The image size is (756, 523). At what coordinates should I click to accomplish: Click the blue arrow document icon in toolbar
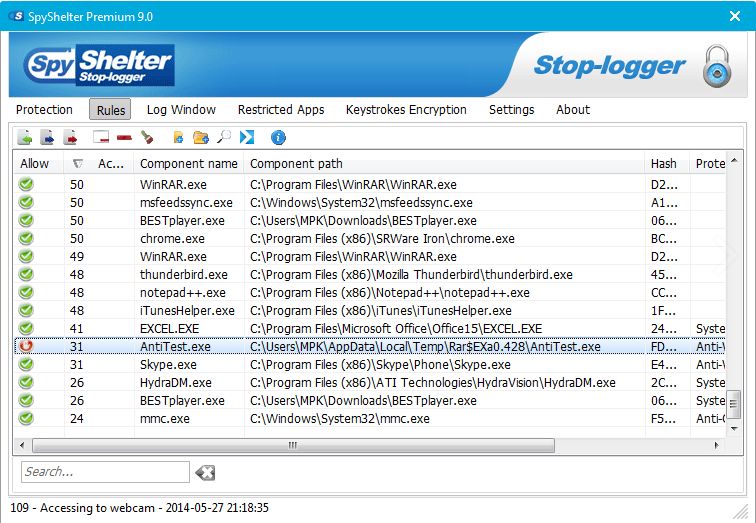[x=47, y=137]
